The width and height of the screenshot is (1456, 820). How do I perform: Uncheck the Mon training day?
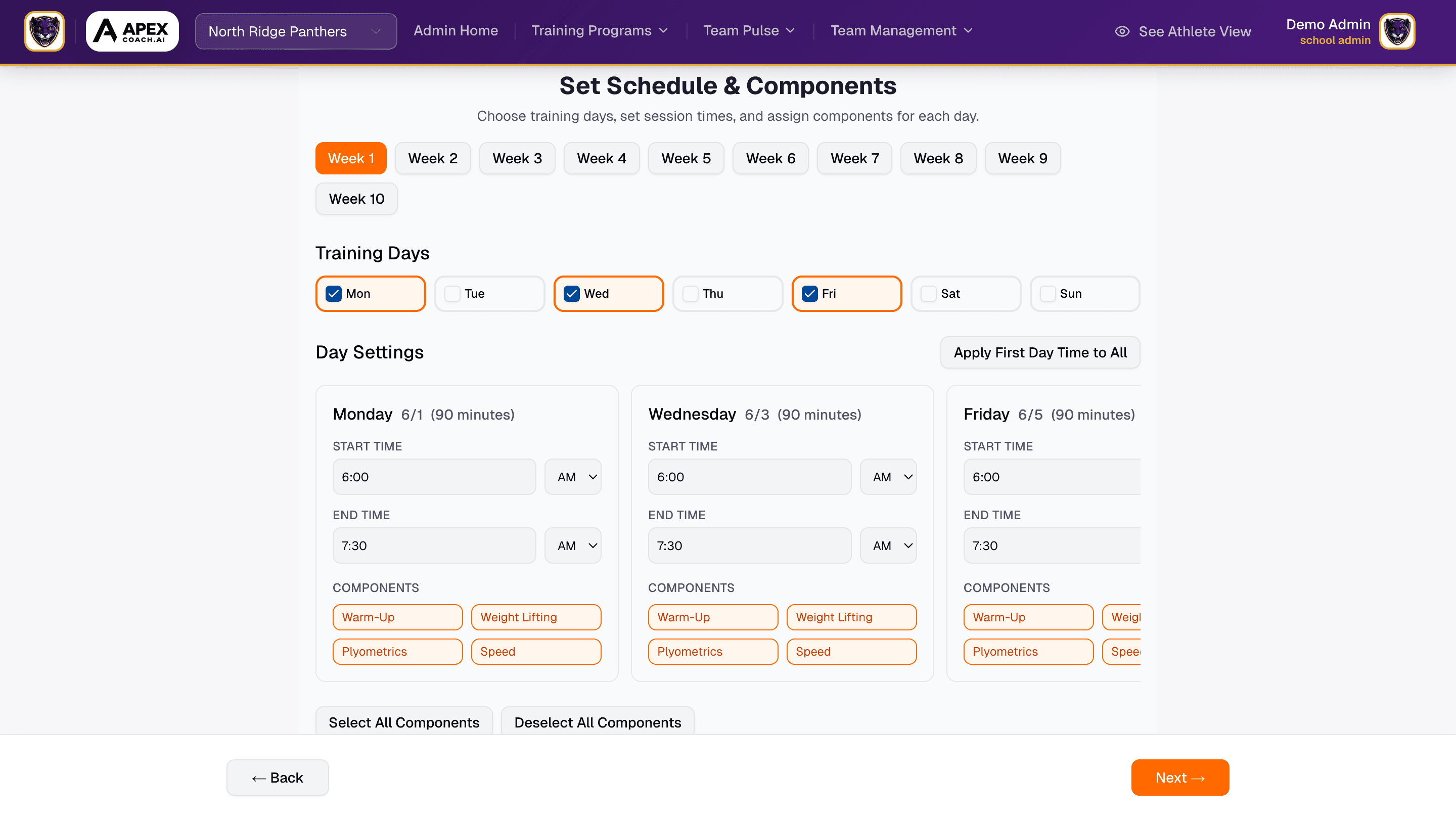coord(334,293)
